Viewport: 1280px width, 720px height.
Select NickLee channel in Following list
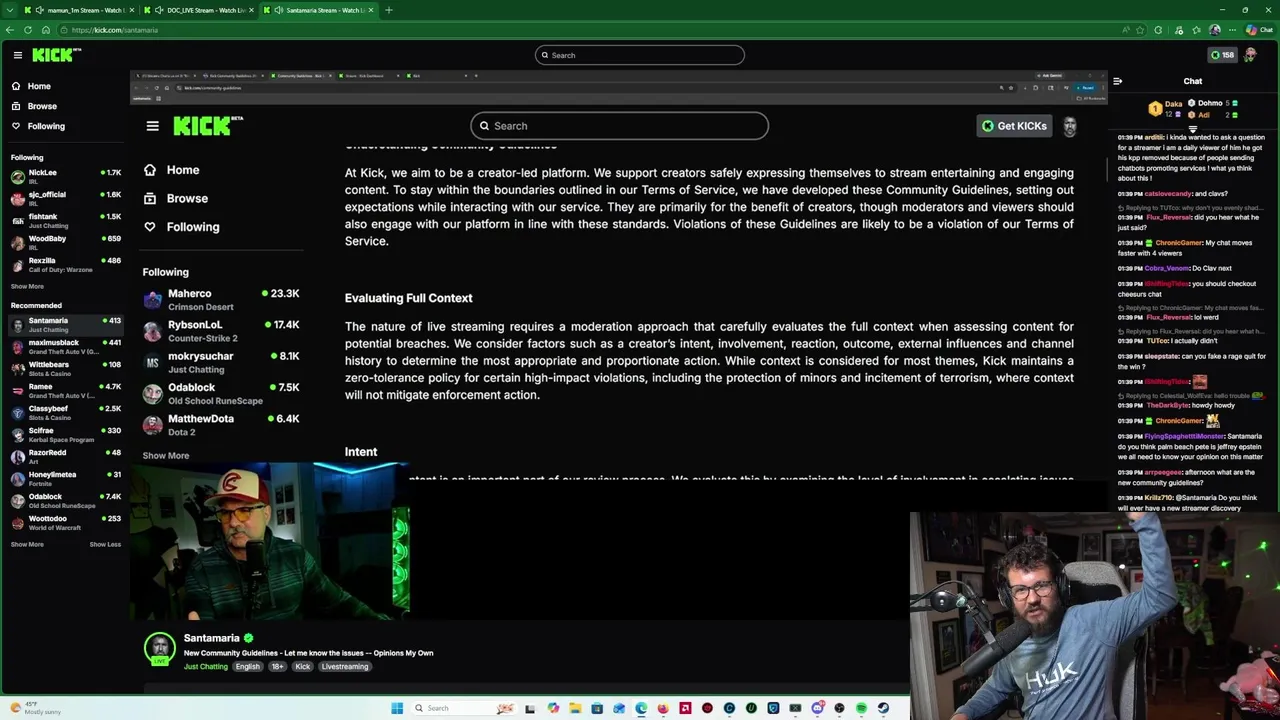[65, 176]
